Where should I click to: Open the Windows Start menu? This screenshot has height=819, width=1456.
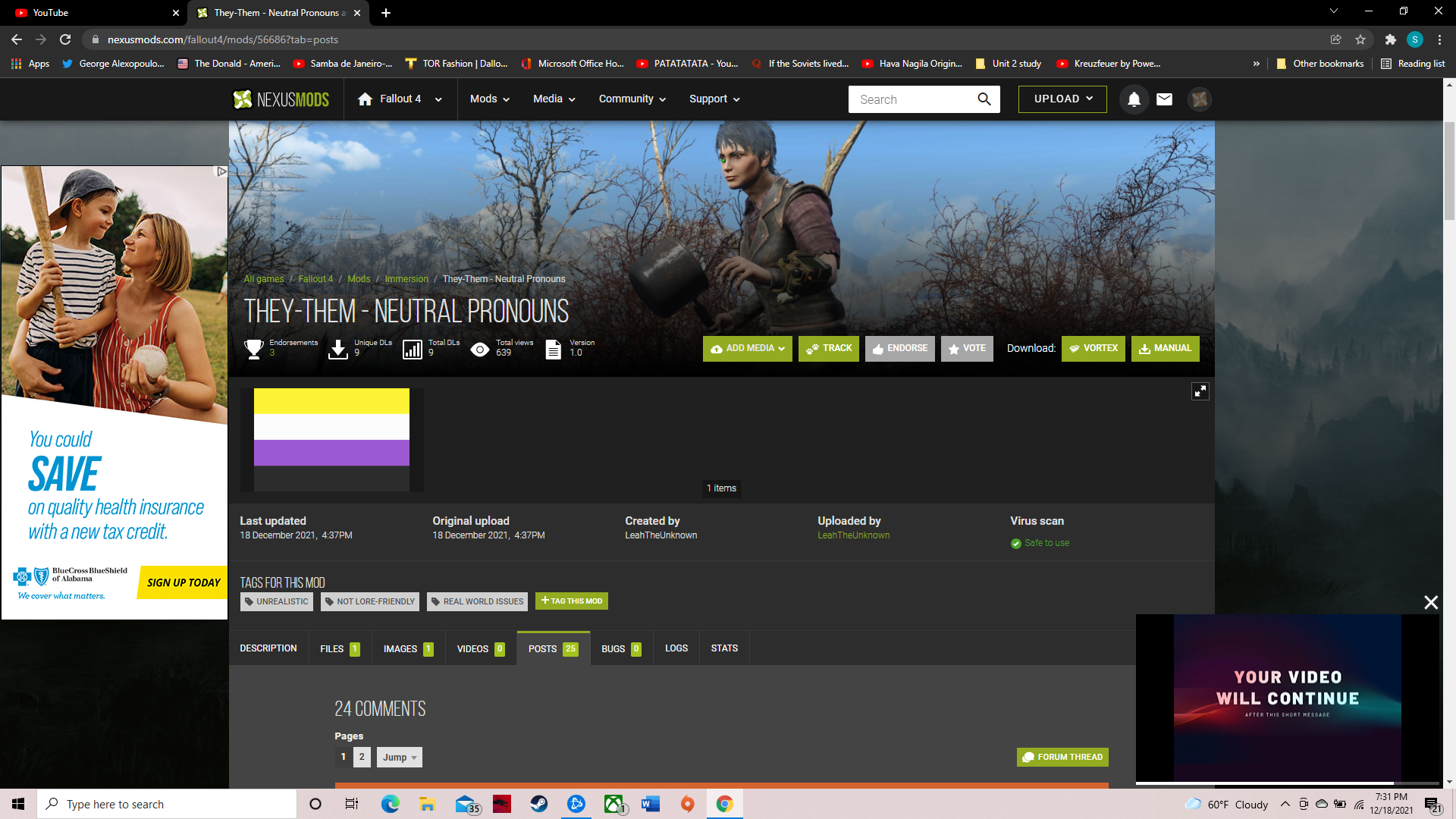[18, 804]
